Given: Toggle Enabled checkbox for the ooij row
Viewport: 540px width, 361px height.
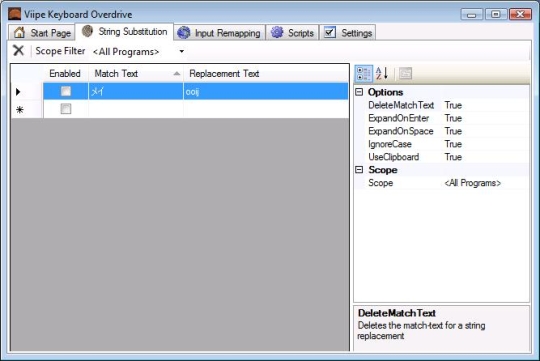Looking at the screenshot, I should (66, 91).
